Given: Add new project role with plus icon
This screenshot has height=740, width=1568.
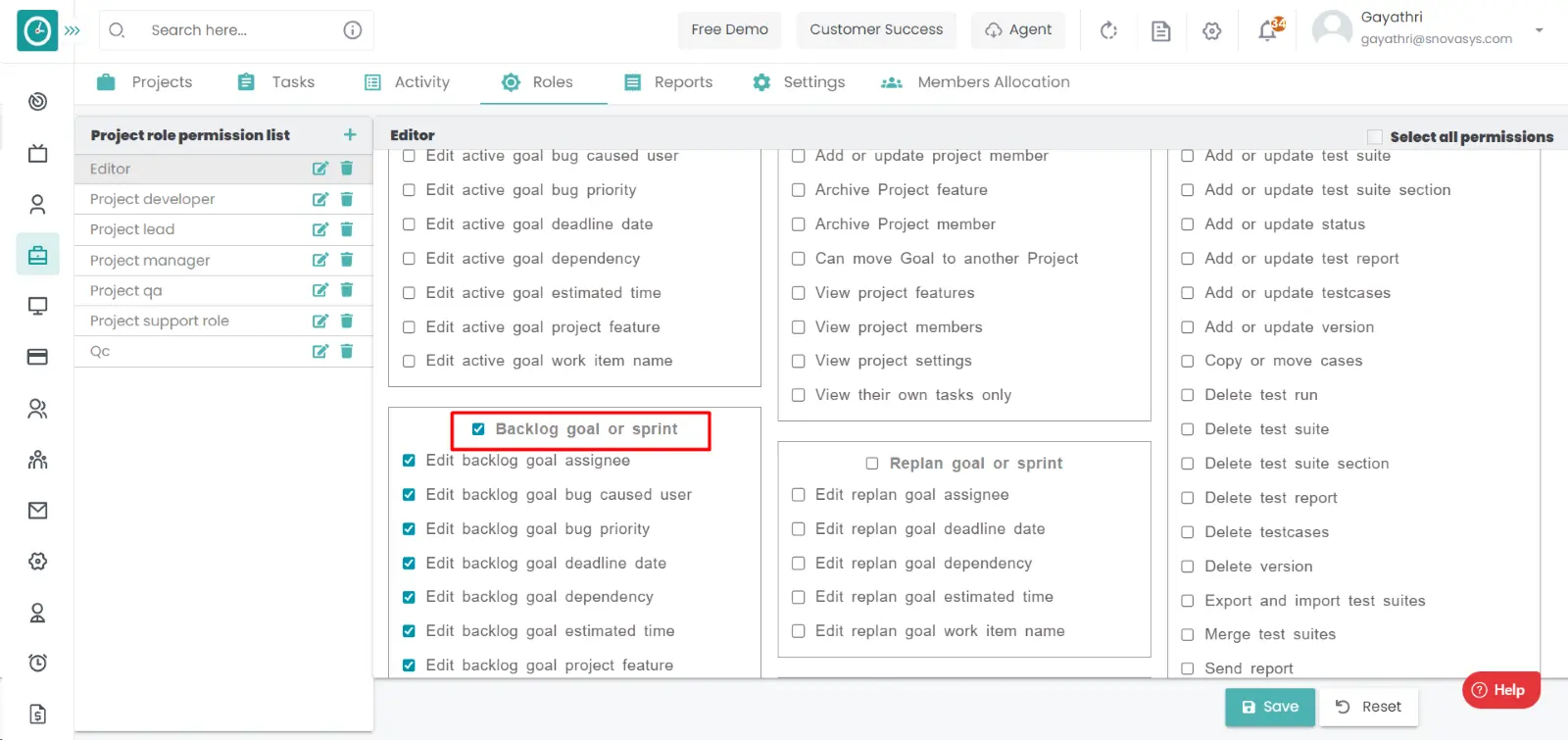Looking at the screenshot, I should pyautogui.click(x=350, y=134).
